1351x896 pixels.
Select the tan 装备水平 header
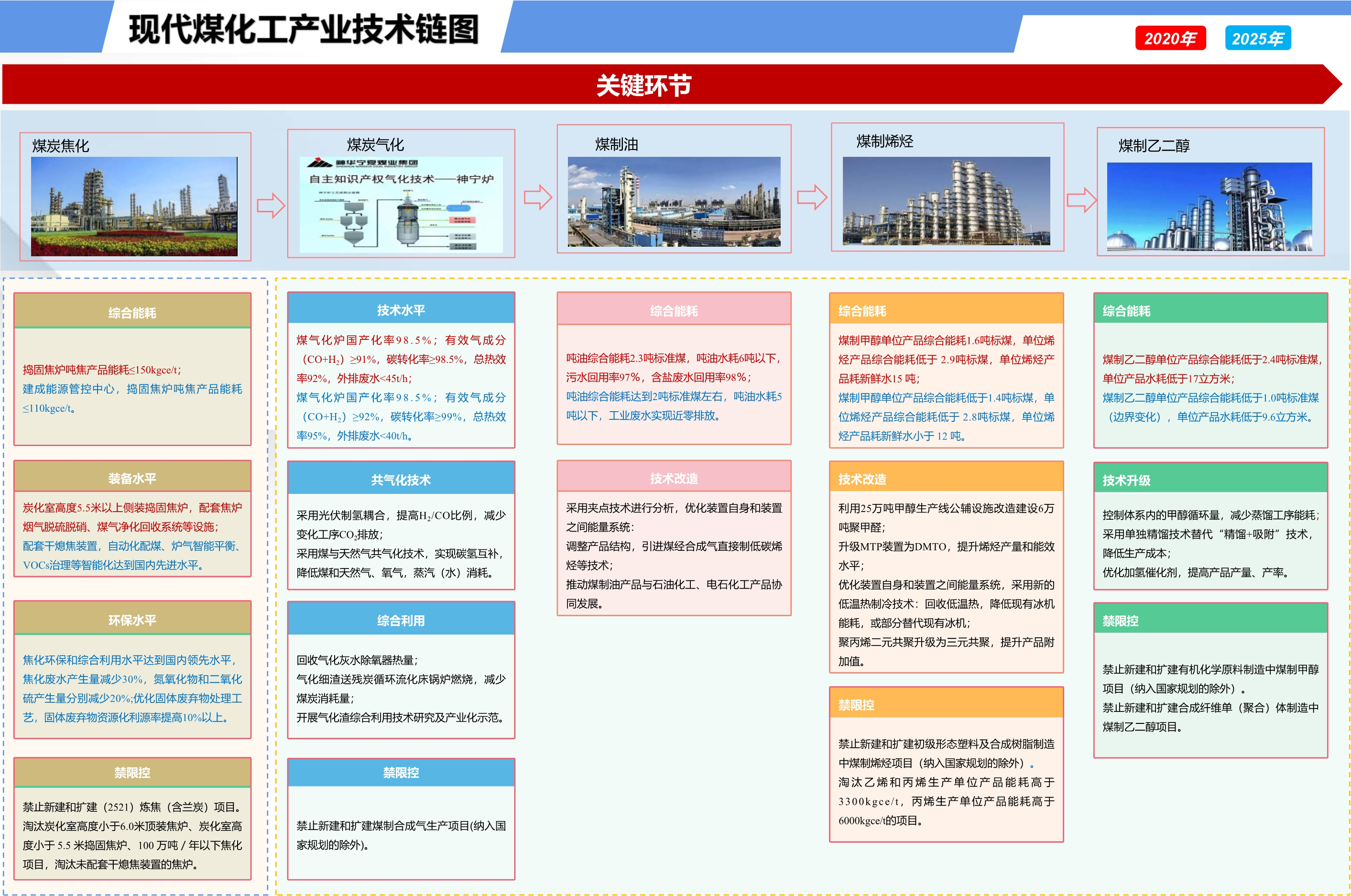point(132,477)
